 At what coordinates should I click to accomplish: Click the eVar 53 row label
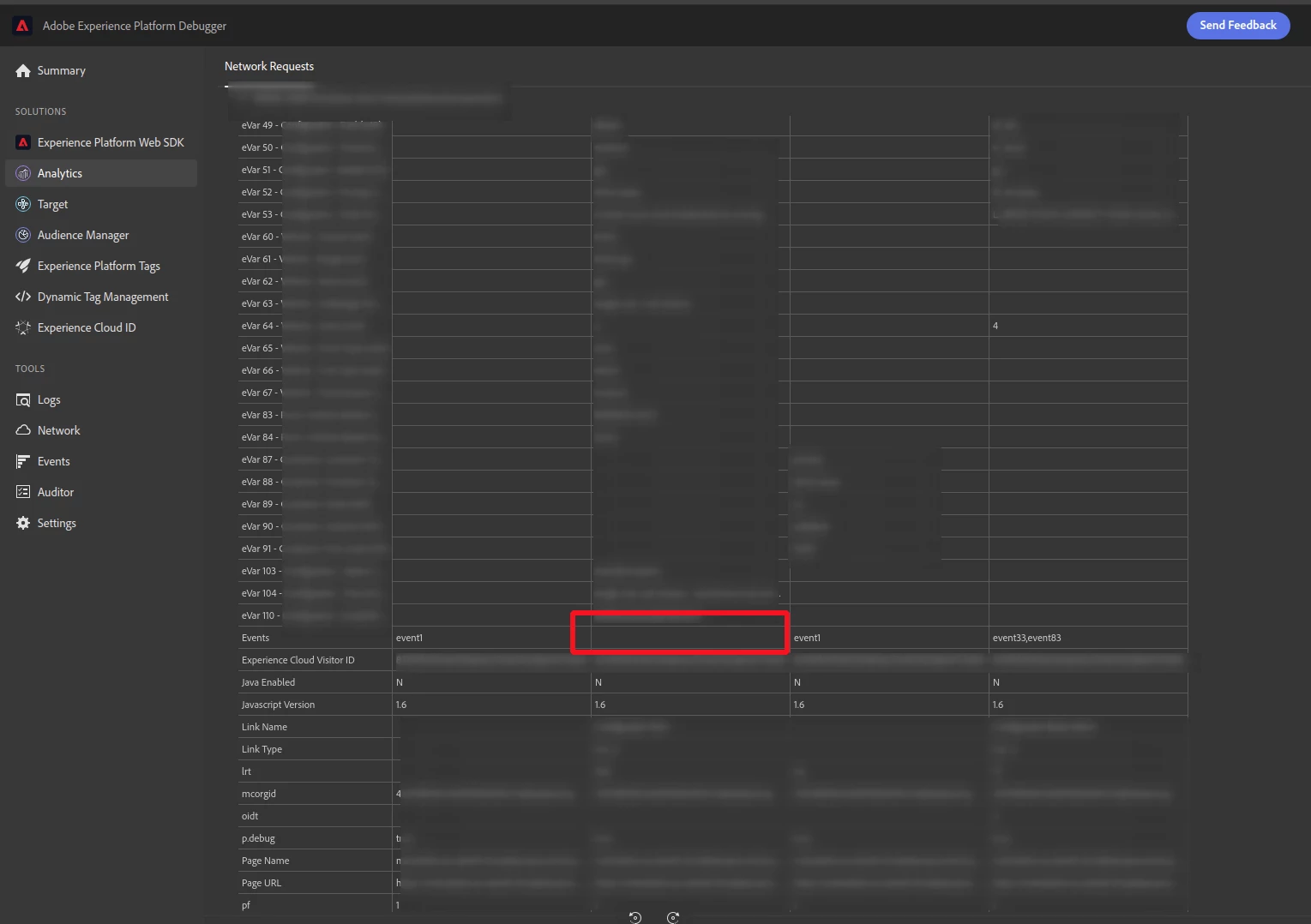(261, 214)
